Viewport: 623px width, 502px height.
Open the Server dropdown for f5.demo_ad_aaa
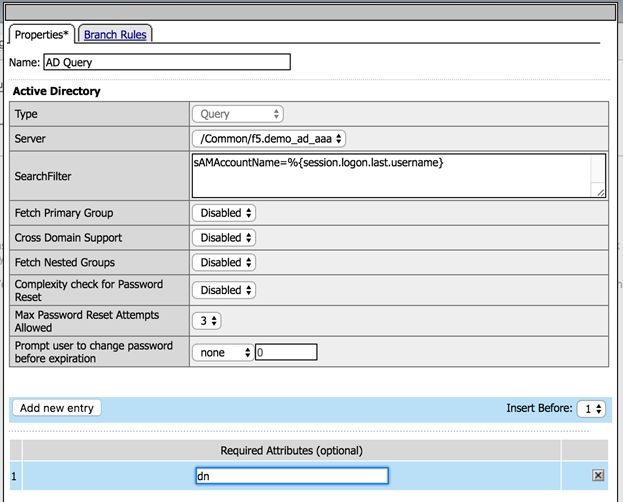270,139
